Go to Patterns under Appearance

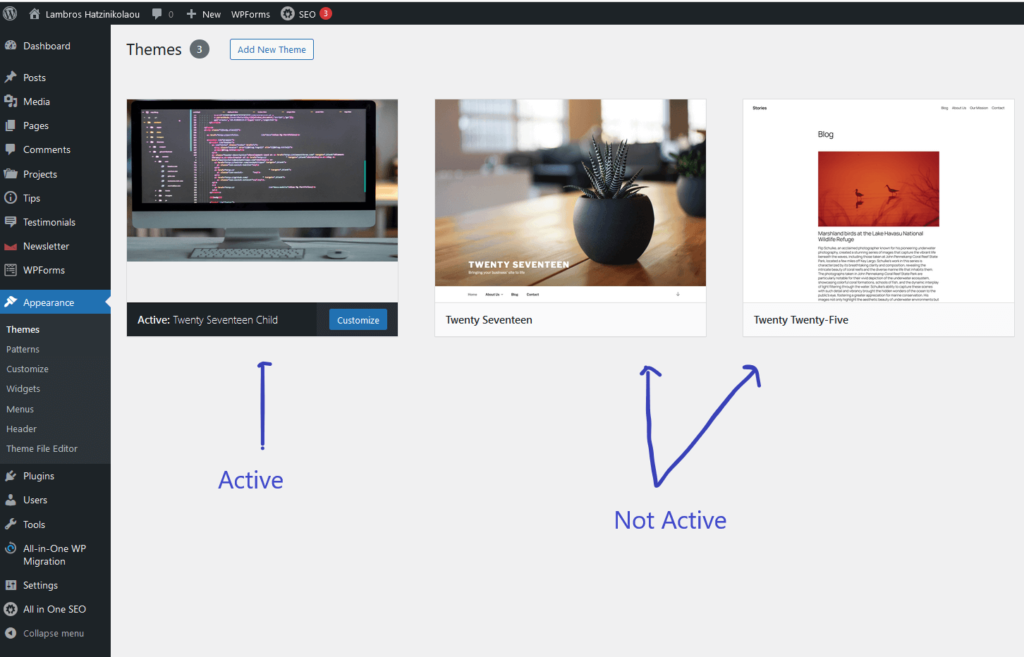tap(23, 349)
